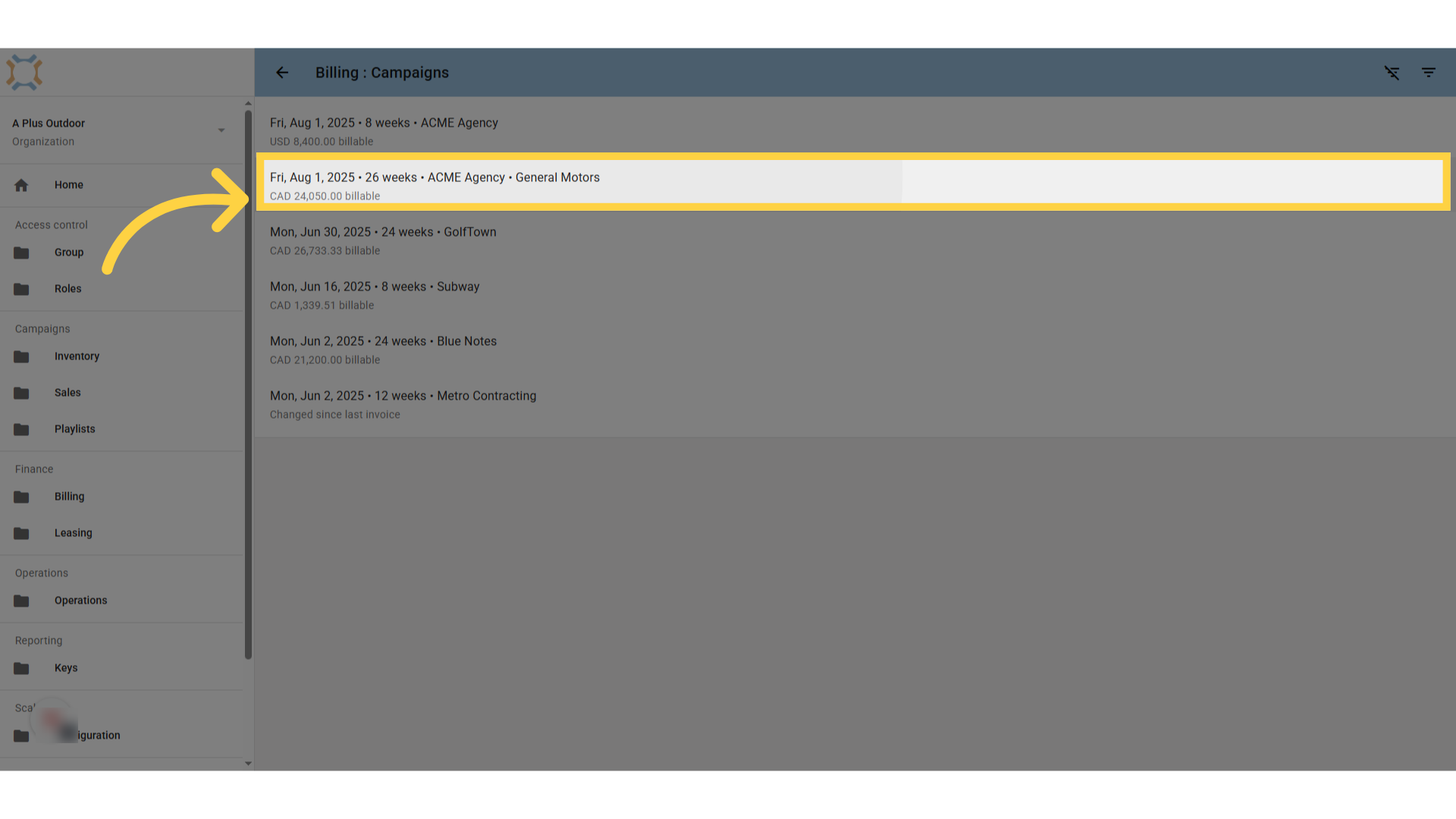Click the Keys folder icon
The width and height of the screenshot is (1456, 819).
[x=21, y=668]
